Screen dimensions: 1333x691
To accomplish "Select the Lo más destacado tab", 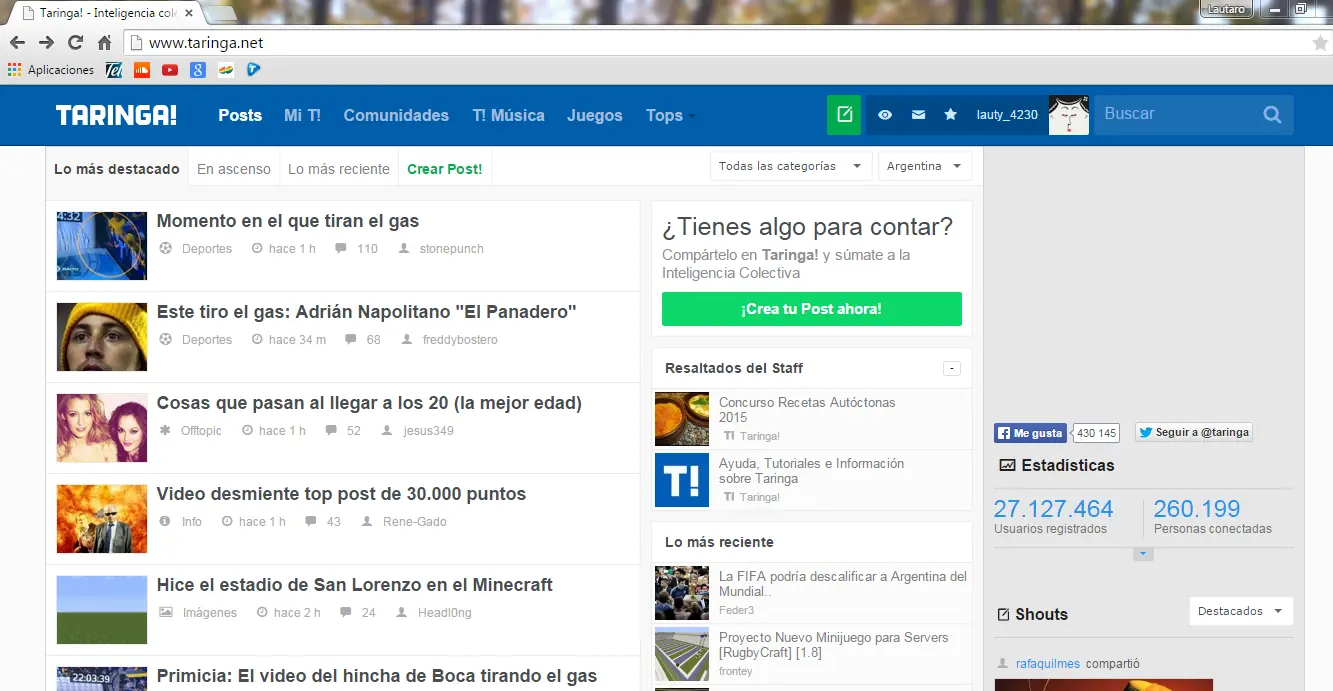I will (117, 169).
